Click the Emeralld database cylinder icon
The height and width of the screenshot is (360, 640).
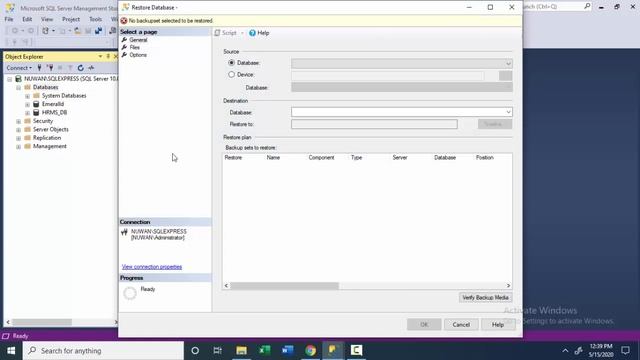(x=36, y=104)
